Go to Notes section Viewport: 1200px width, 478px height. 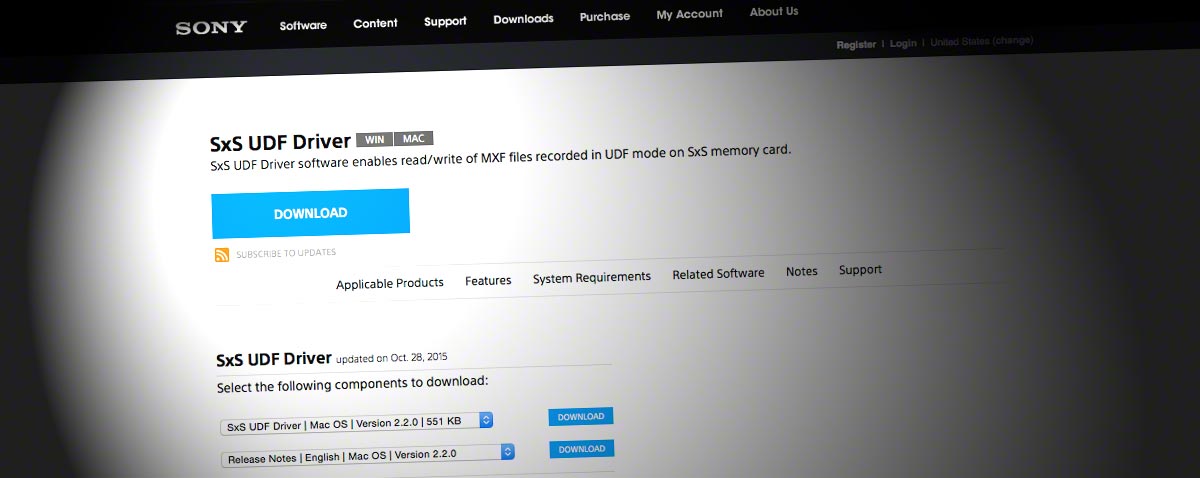tap(802, 271)
